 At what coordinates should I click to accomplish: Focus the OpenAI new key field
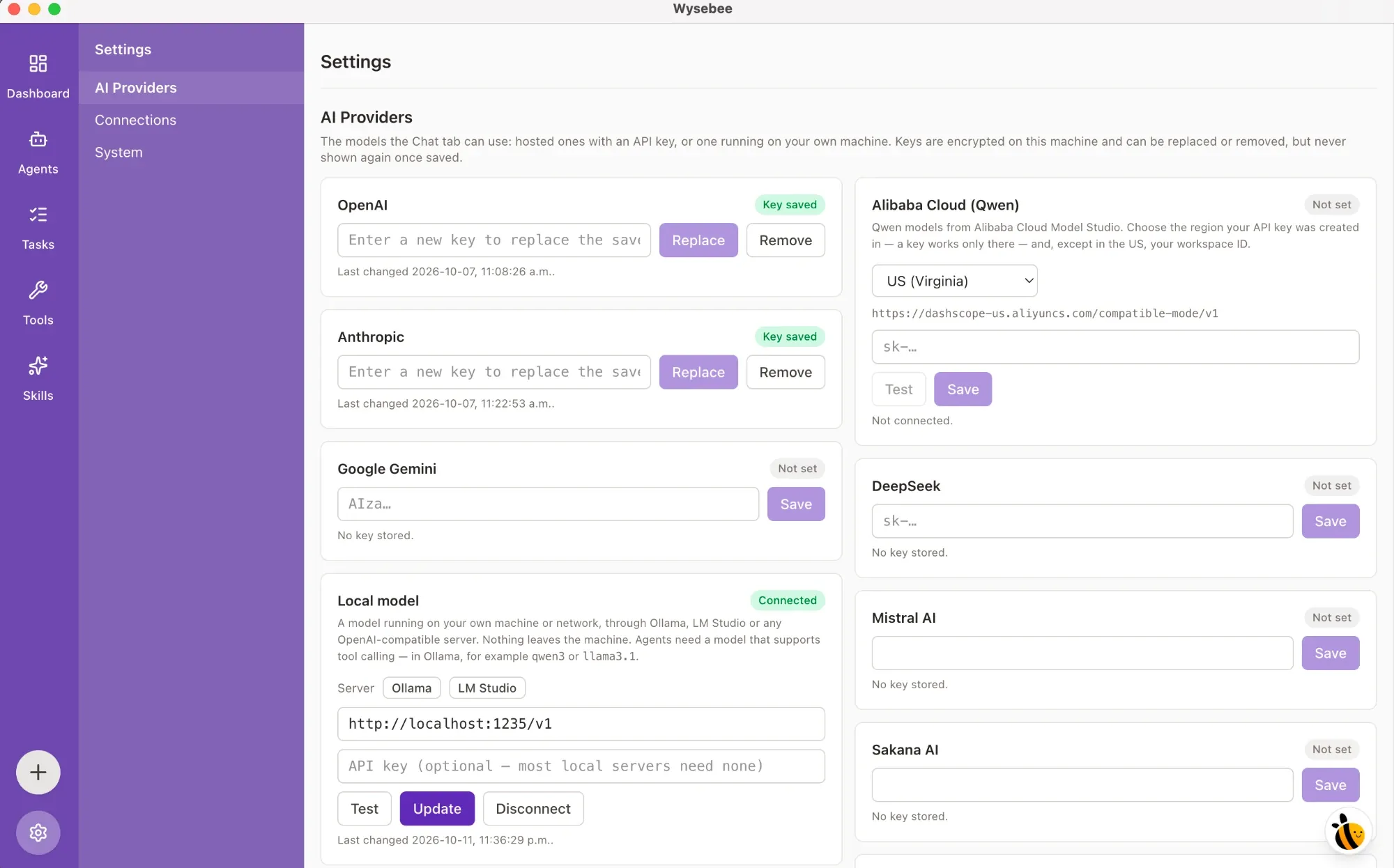(x=494, y=240)
